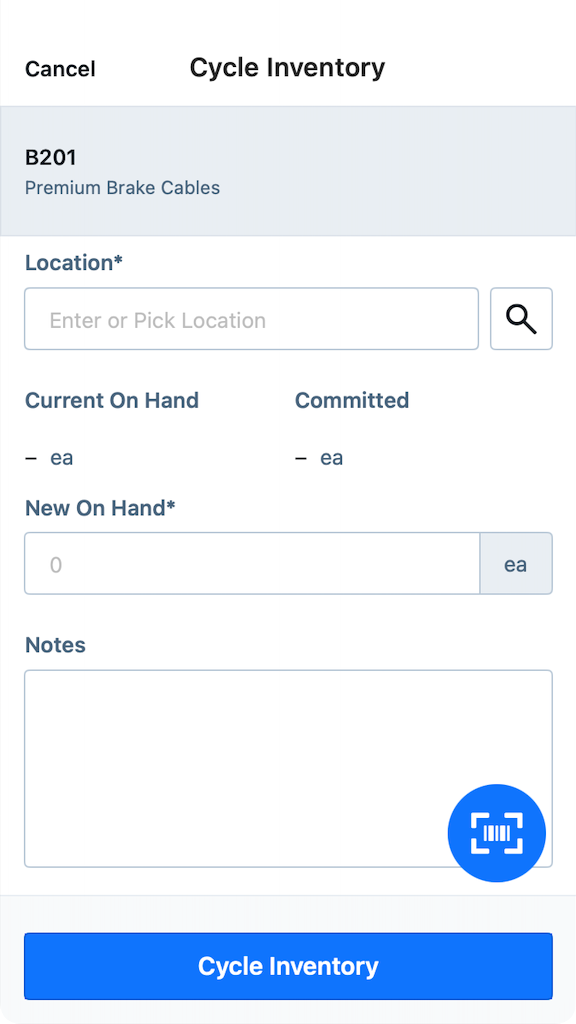Image resolution: width=576 pixels, height=1024 pixels.
Task: Select the Location* field label
Action: pyautogui.click(x=73, y=262)
